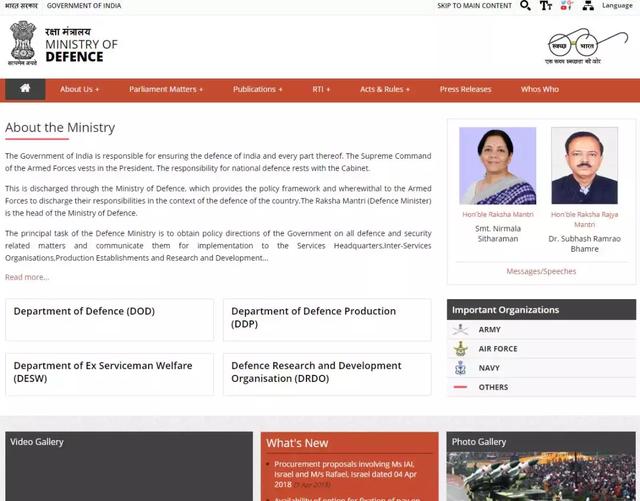This screenshot has height=501, width=640.
Task: Select OTHERS under Important Organizations
Action: pos(541,387)
